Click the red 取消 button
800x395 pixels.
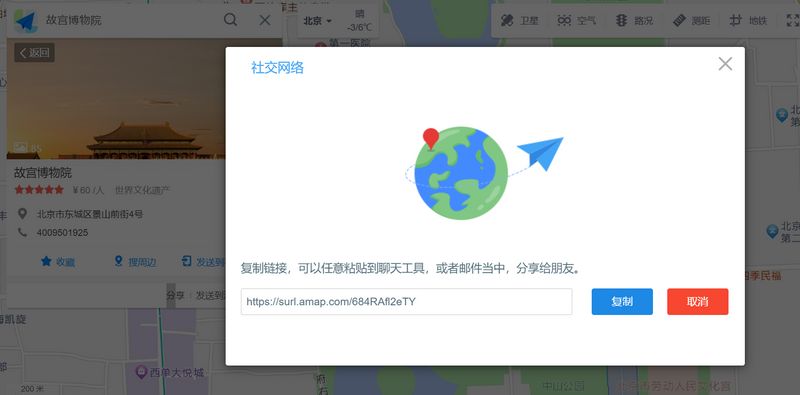click(697, 302)
